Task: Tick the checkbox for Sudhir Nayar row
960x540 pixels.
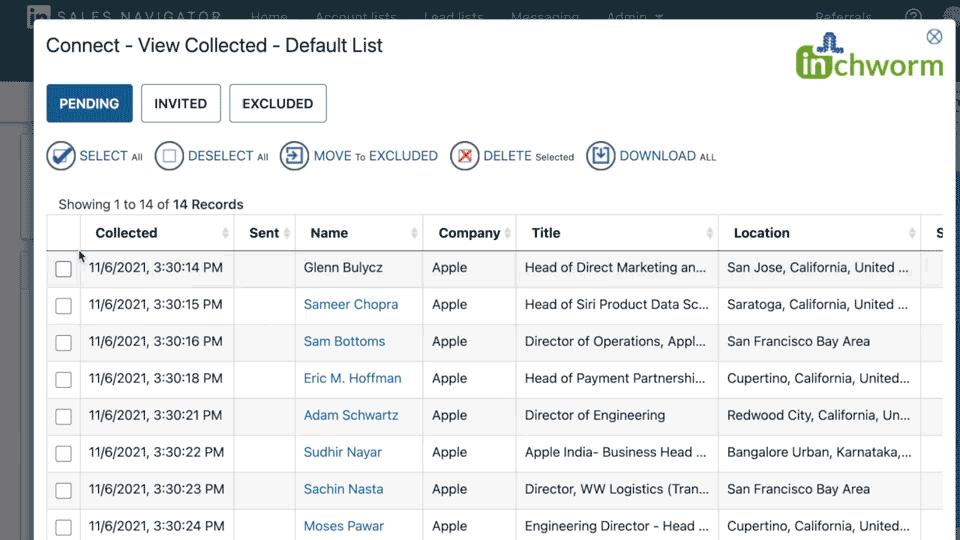Action: pyautogui.click(x=64, y=453)
